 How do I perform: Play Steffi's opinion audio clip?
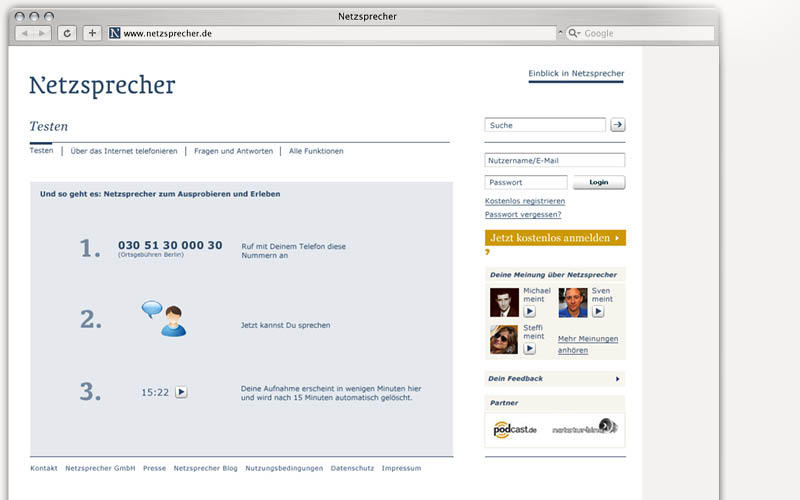pyautogui.click(x=530, y=348)
